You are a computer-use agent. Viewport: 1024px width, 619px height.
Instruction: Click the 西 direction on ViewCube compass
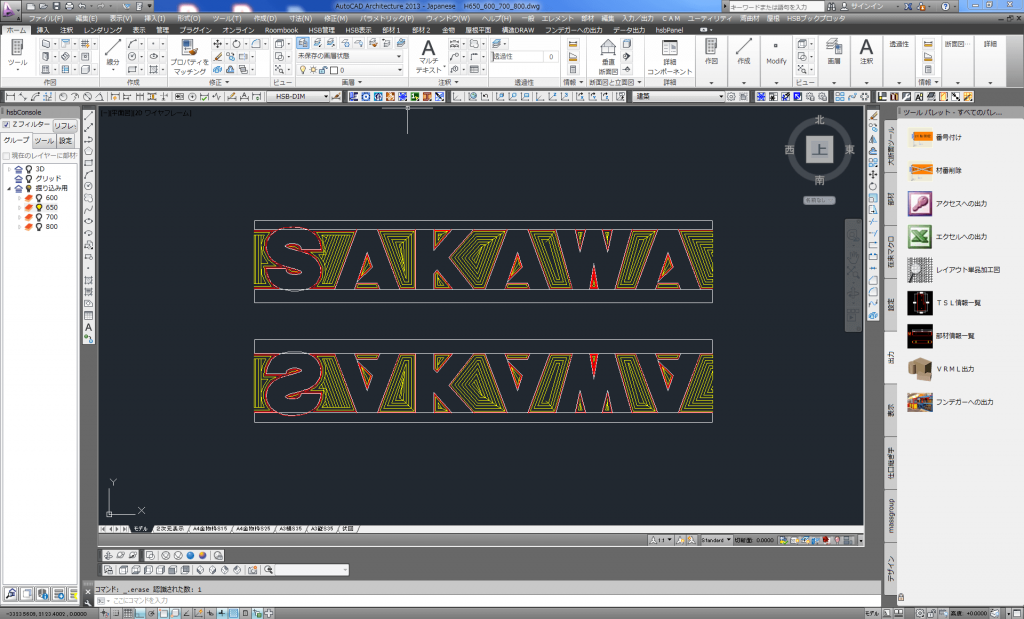click(789, 150)
